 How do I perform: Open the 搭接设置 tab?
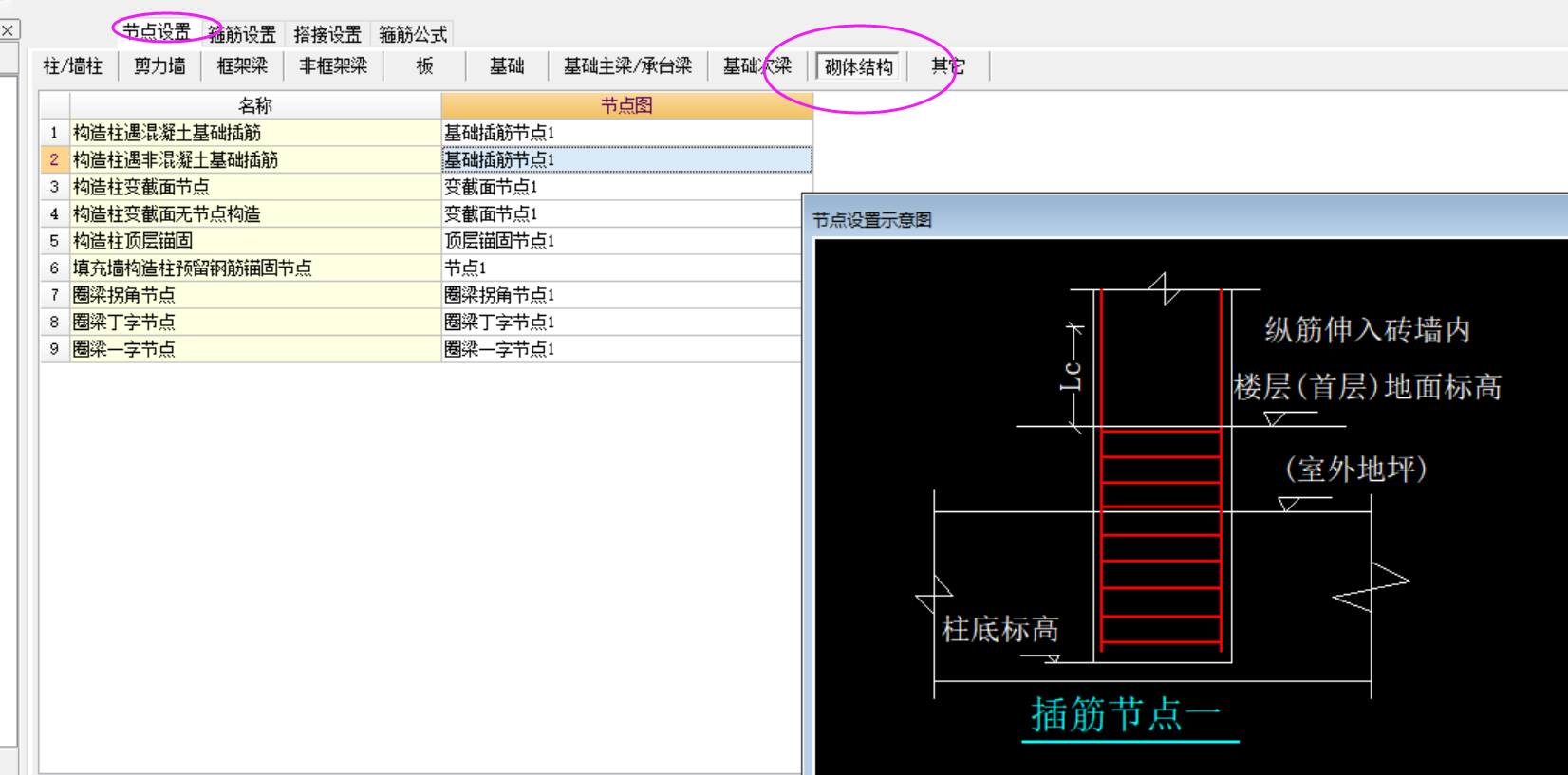(327, 34)
